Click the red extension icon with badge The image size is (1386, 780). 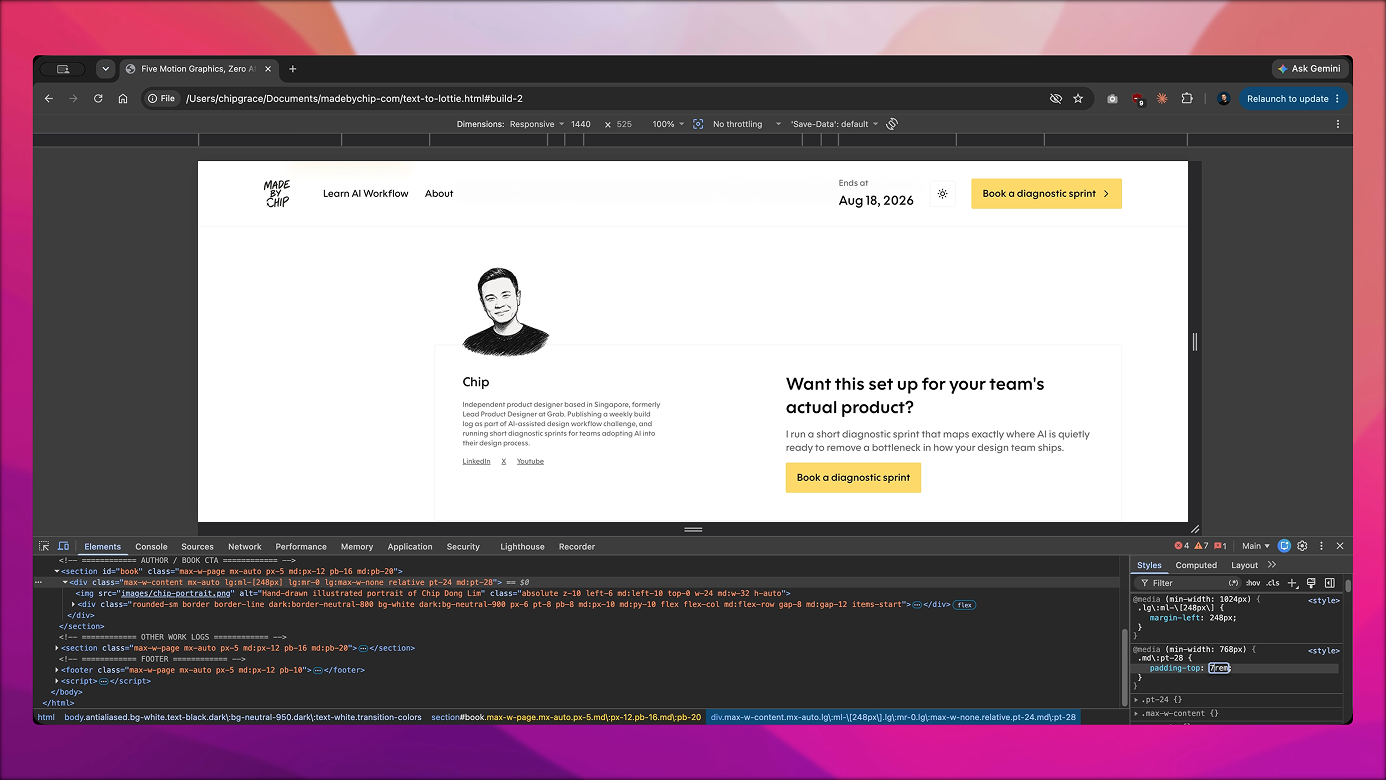click(x=1137, y=98)
